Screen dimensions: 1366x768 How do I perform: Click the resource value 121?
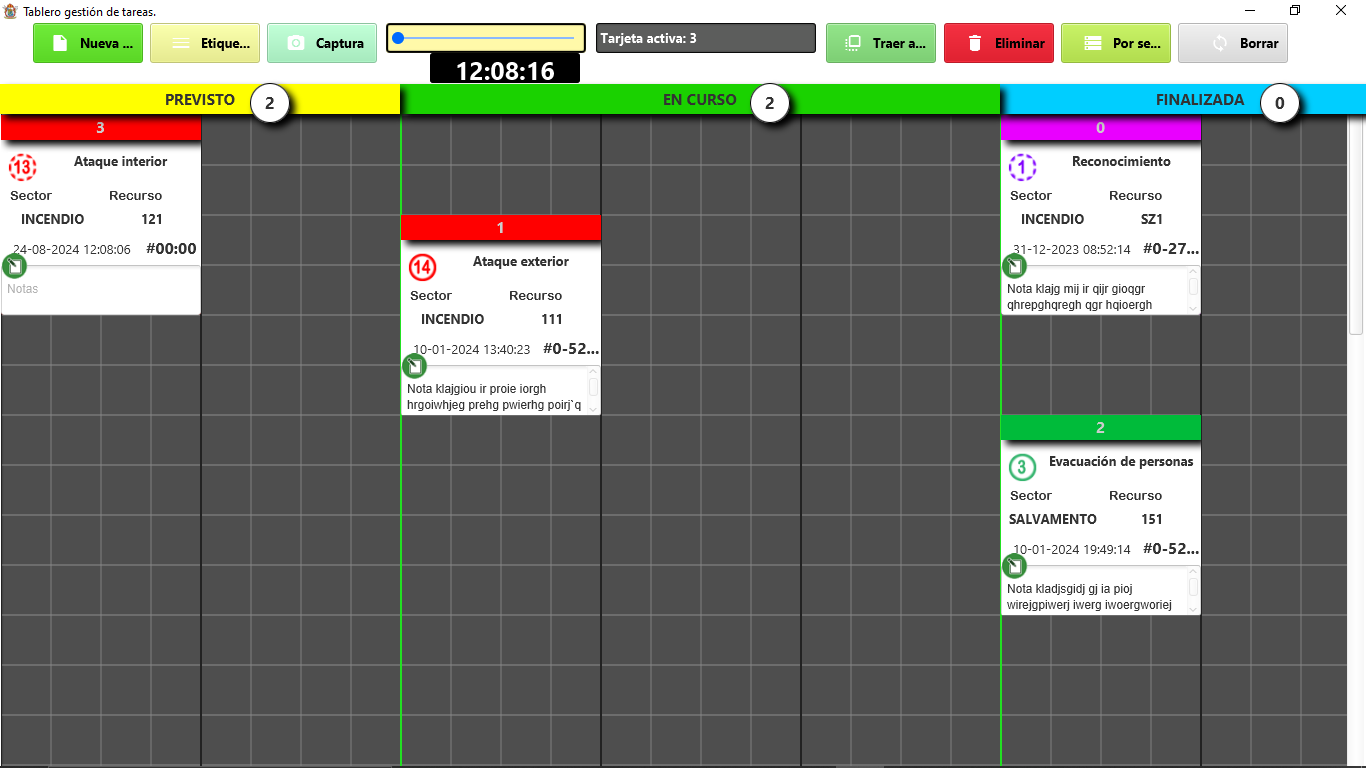tap(152, 219)
